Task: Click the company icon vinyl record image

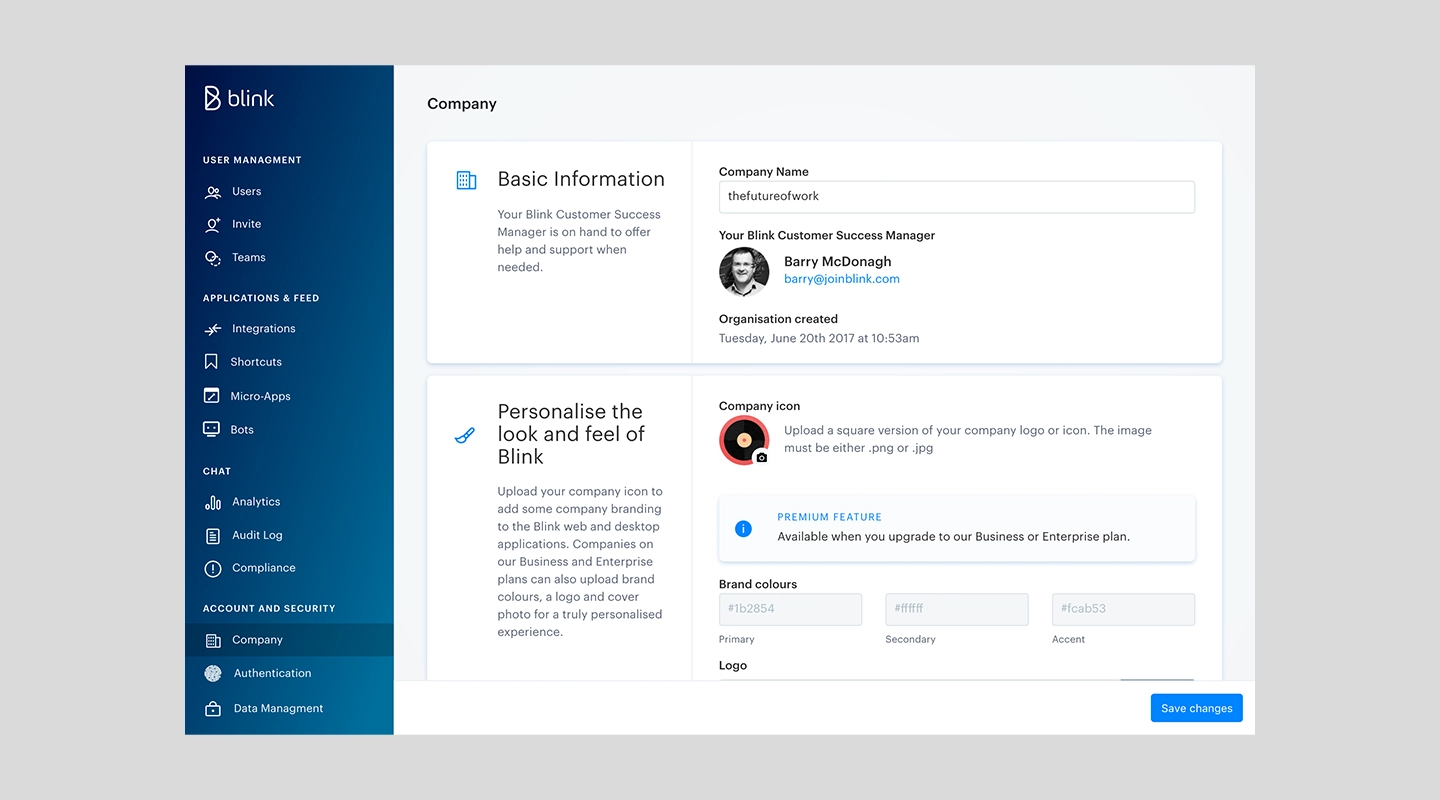Action: [x=744, y=441]
